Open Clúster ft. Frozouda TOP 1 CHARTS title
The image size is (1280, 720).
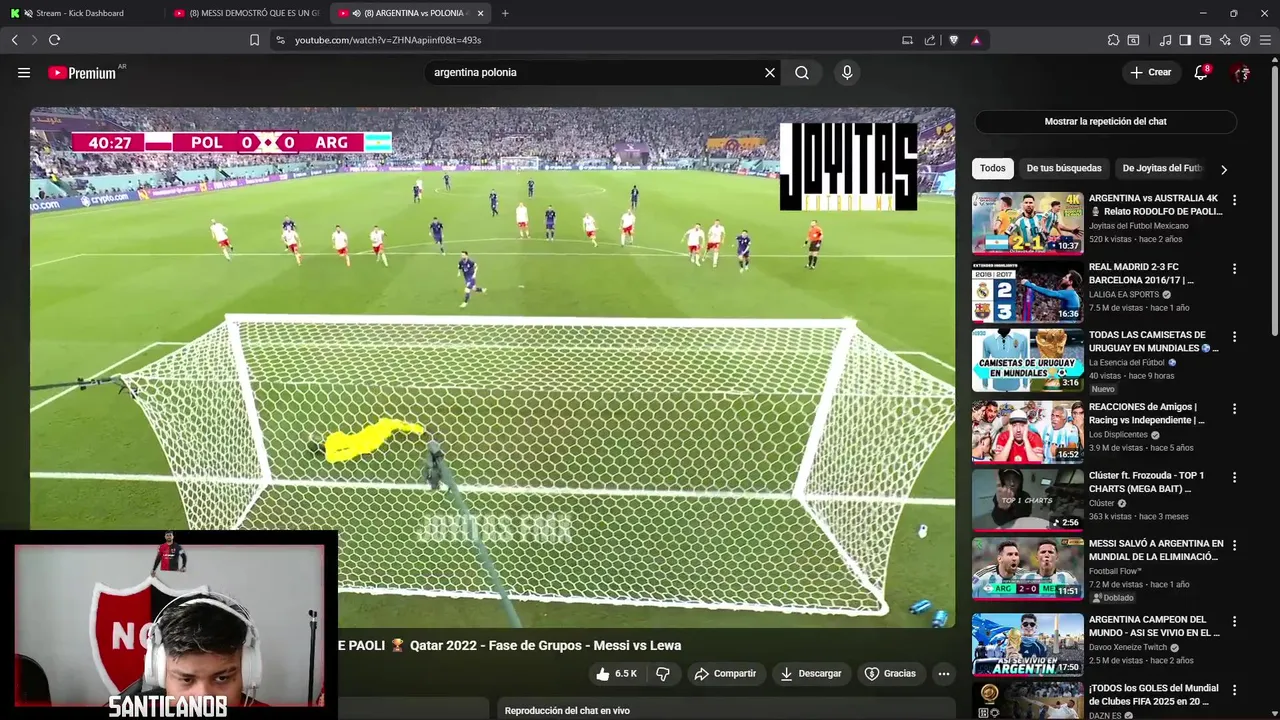(1147, 482)
